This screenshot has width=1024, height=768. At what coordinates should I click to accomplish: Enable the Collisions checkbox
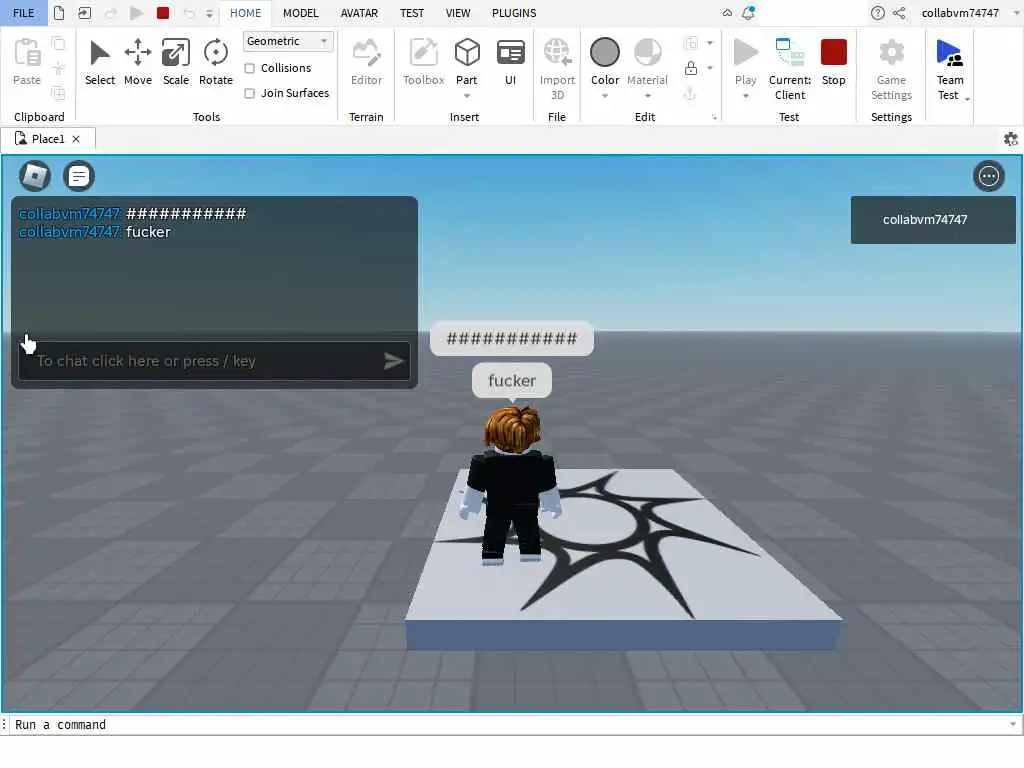pyautogui.click(x=249, y=68)
